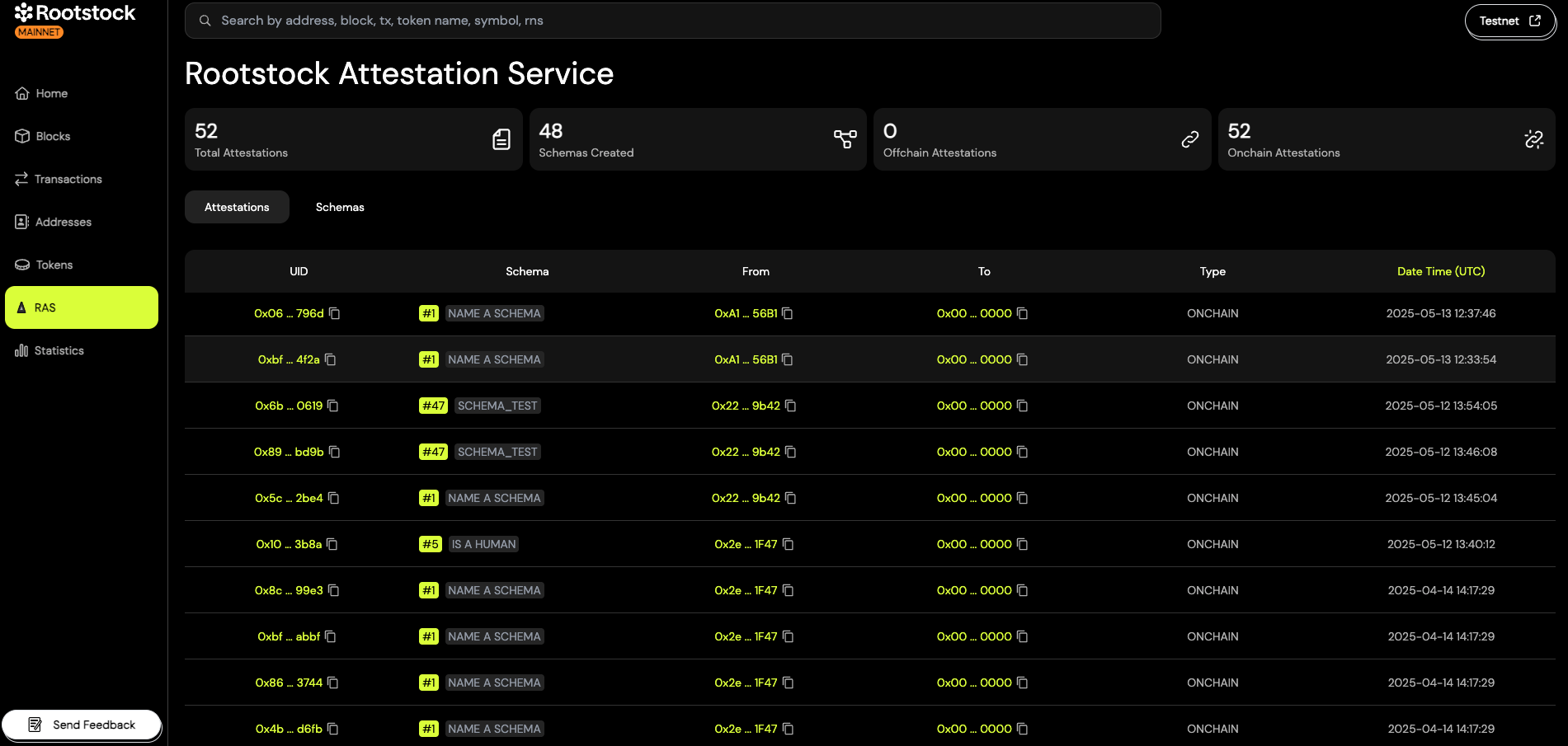Viewport: 1568px width, 746px height.
Task: Click the Offchain Attestations link icon
Action: coord(1189,139)
